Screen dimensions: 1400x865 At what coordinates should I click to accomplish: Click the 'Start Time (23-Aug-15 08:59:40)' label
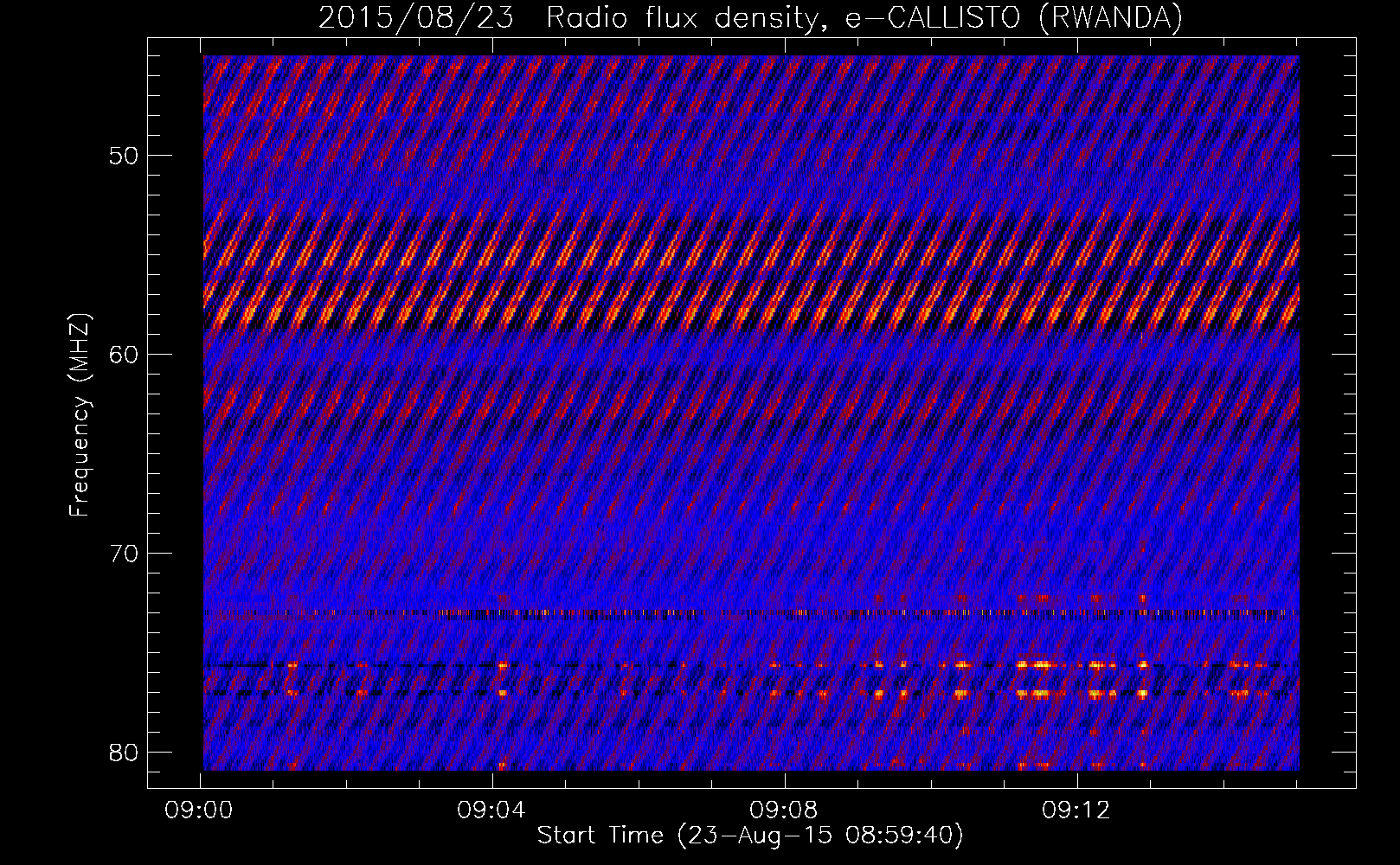point(750,836)
